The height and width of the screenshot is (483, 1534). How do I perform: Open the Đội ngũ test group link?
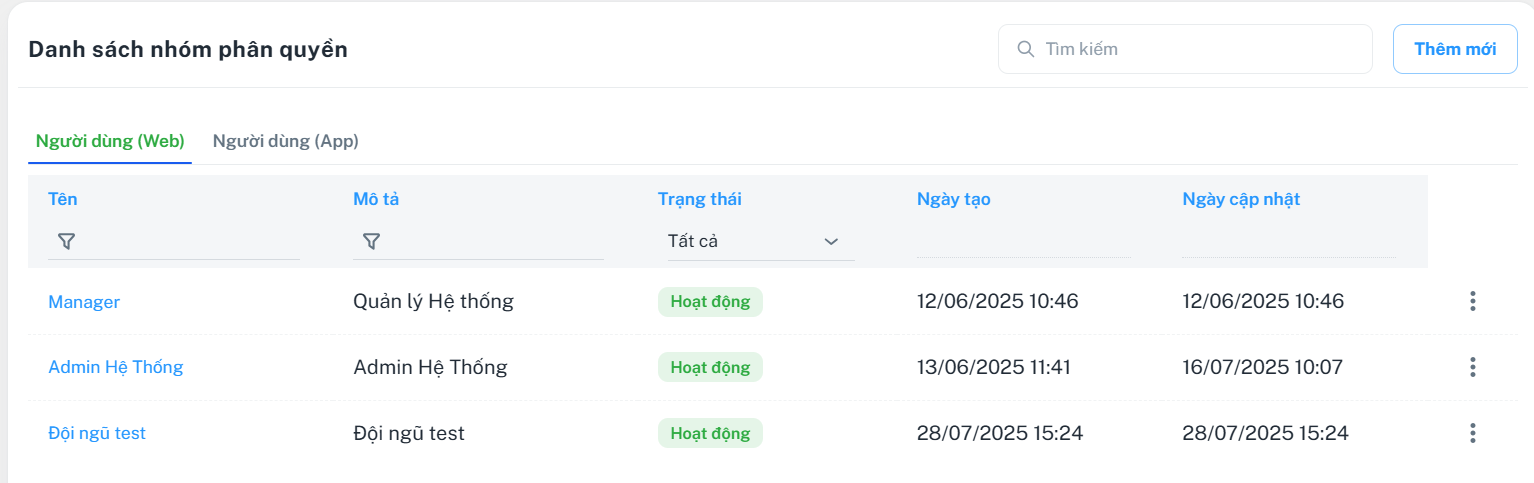coord(97,433)
